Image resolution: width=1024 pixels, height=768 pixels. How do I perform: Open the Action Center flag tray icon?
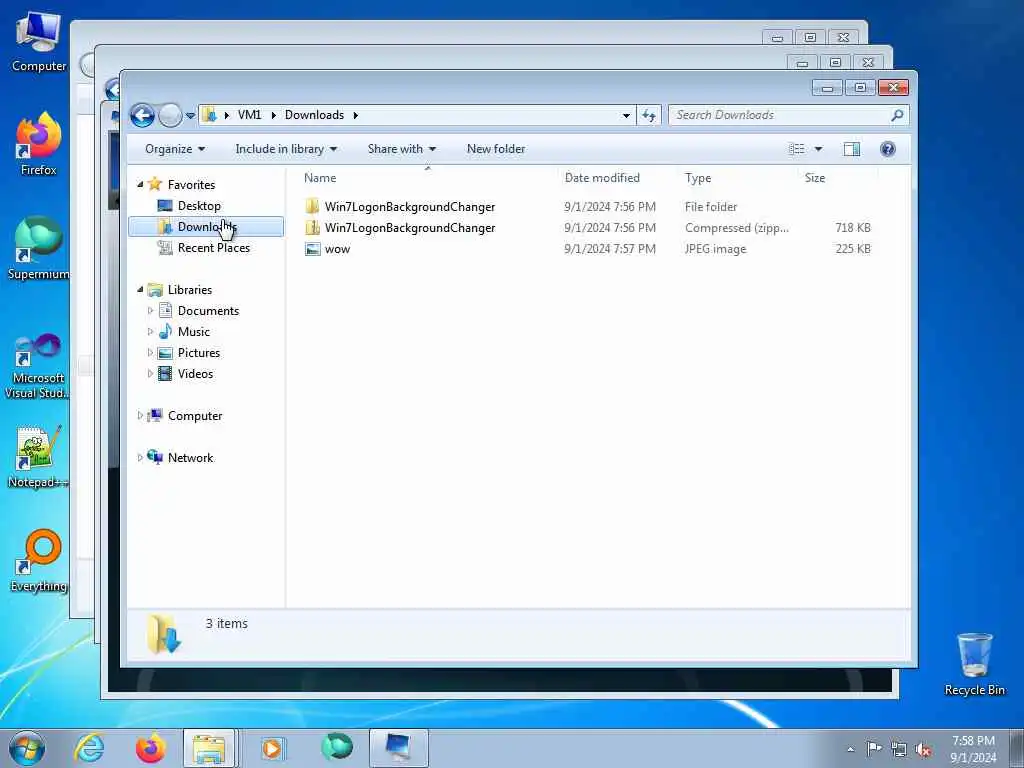coord(874,748)
